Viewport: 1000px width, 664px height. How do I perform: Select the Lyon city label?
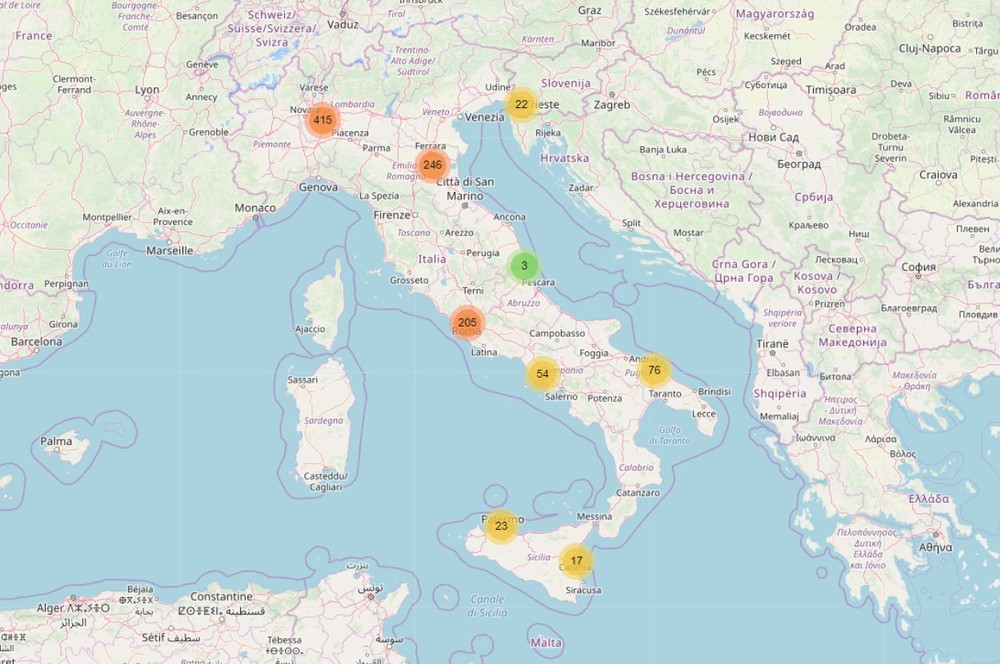pos(147,90)
